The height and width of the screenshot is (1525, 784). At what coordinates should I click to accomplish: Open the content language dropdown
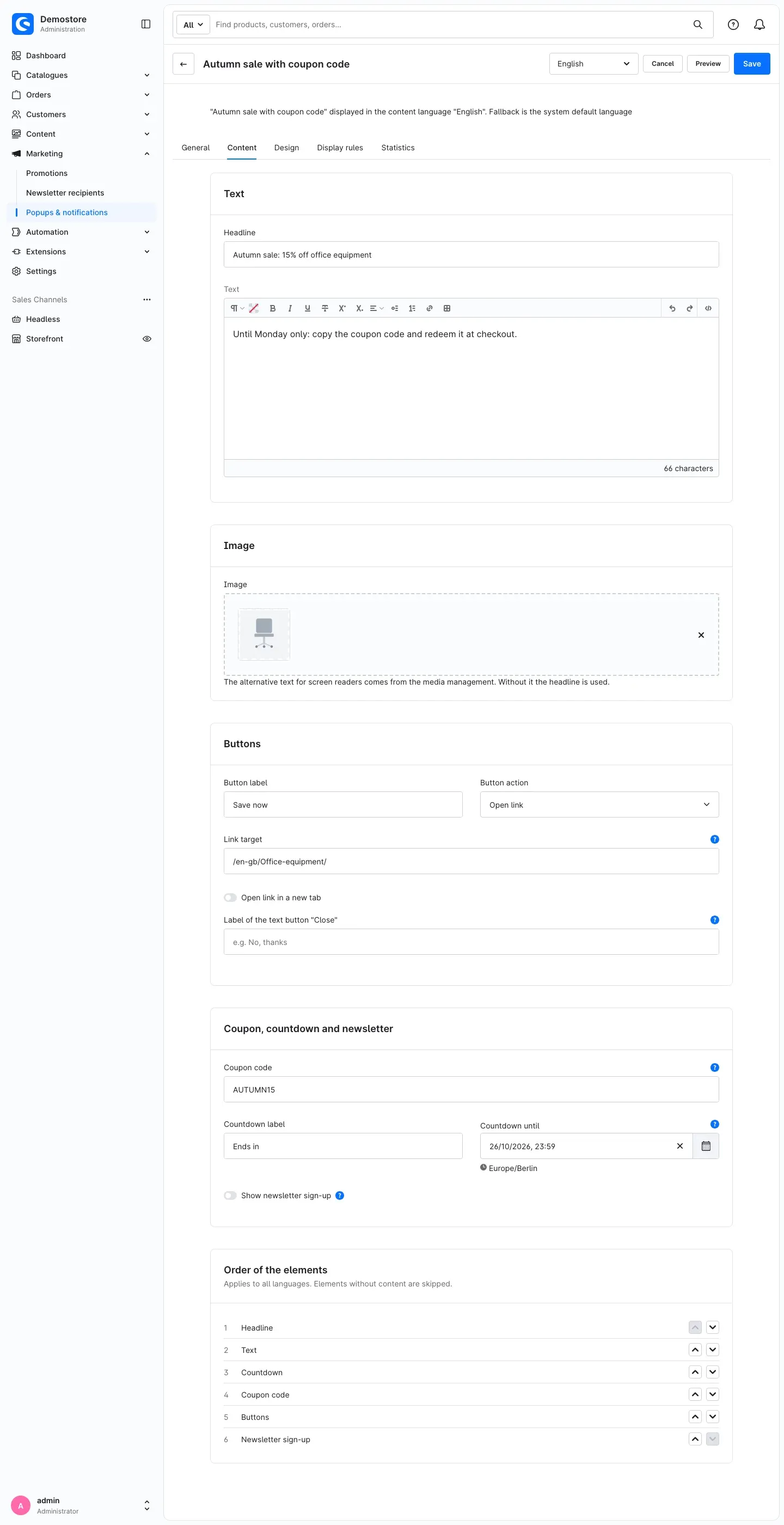[593, 64]
